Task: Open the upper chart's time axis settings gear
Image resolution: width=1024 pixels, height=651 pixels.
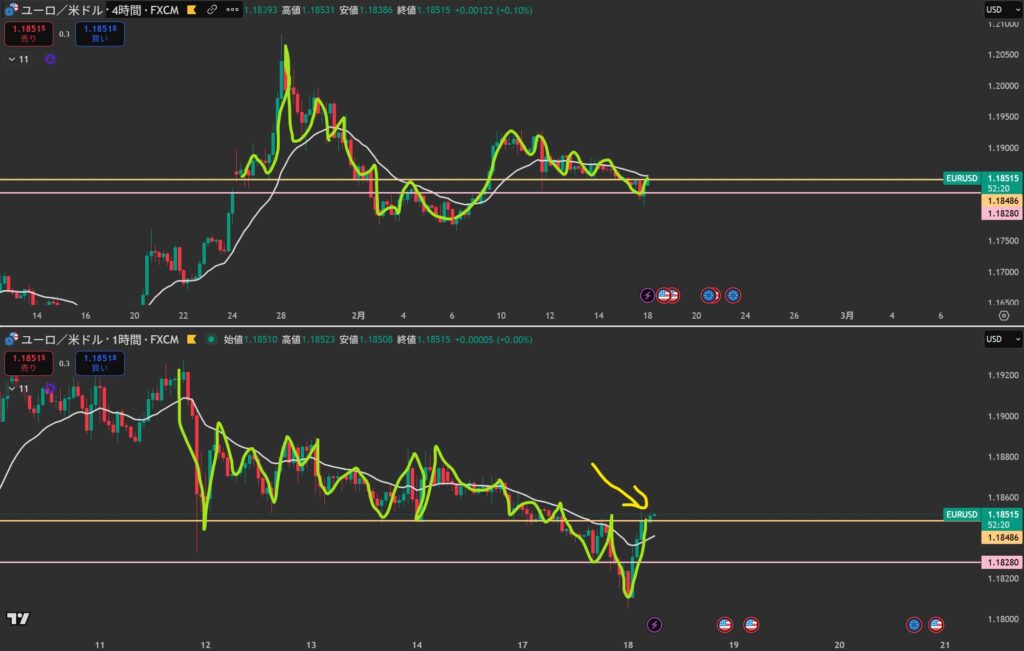Action: click(x=1003, y=315)
